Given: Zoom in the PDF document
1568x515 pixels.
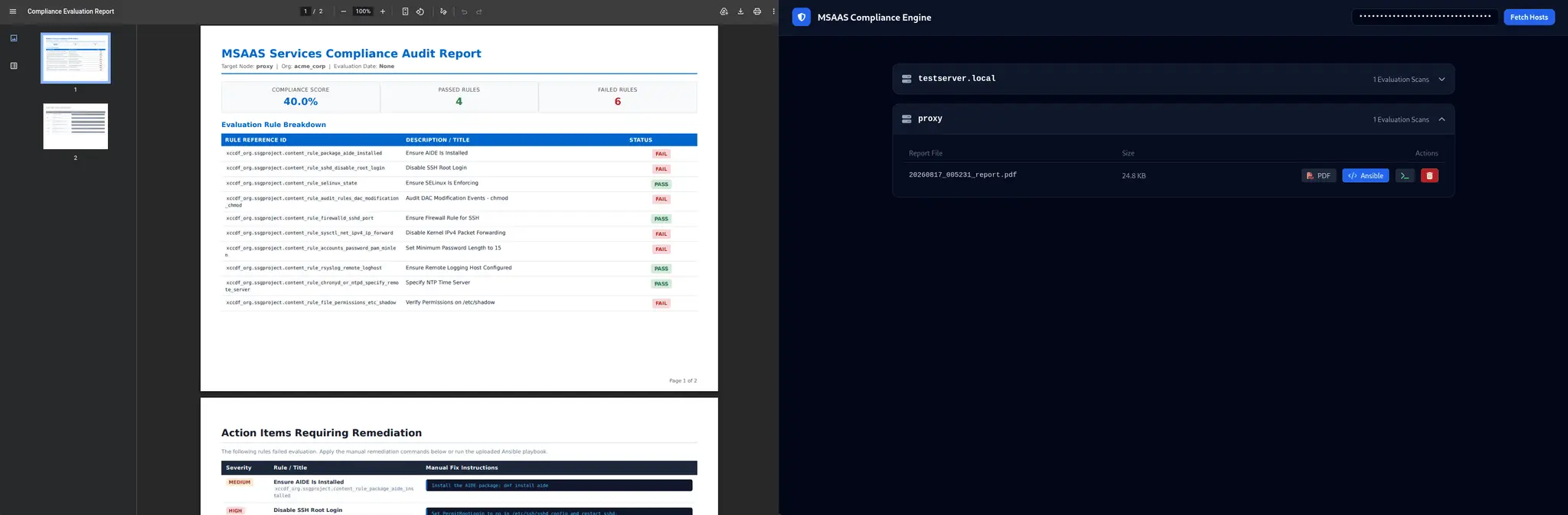Looking at the screenshot, I should click(x=383, y=11).
